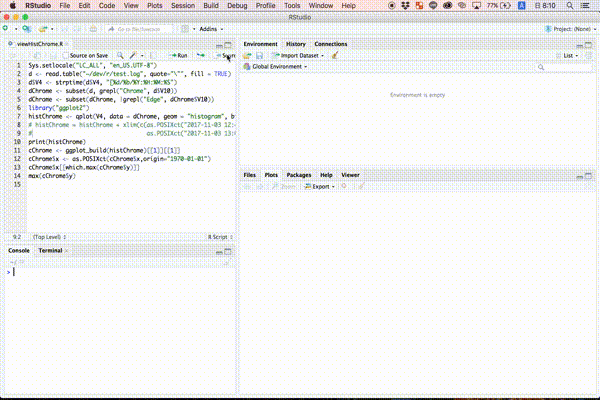Image resolution: width=600 pixels, height=400 pixels.
Task: Open the (Top Level) scope dropdown
Action: coord(49,237)
